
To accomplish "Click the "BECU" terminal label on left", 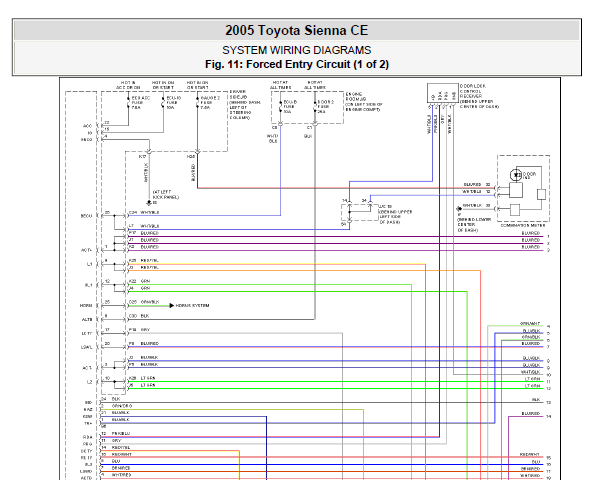I will point(86,216).
